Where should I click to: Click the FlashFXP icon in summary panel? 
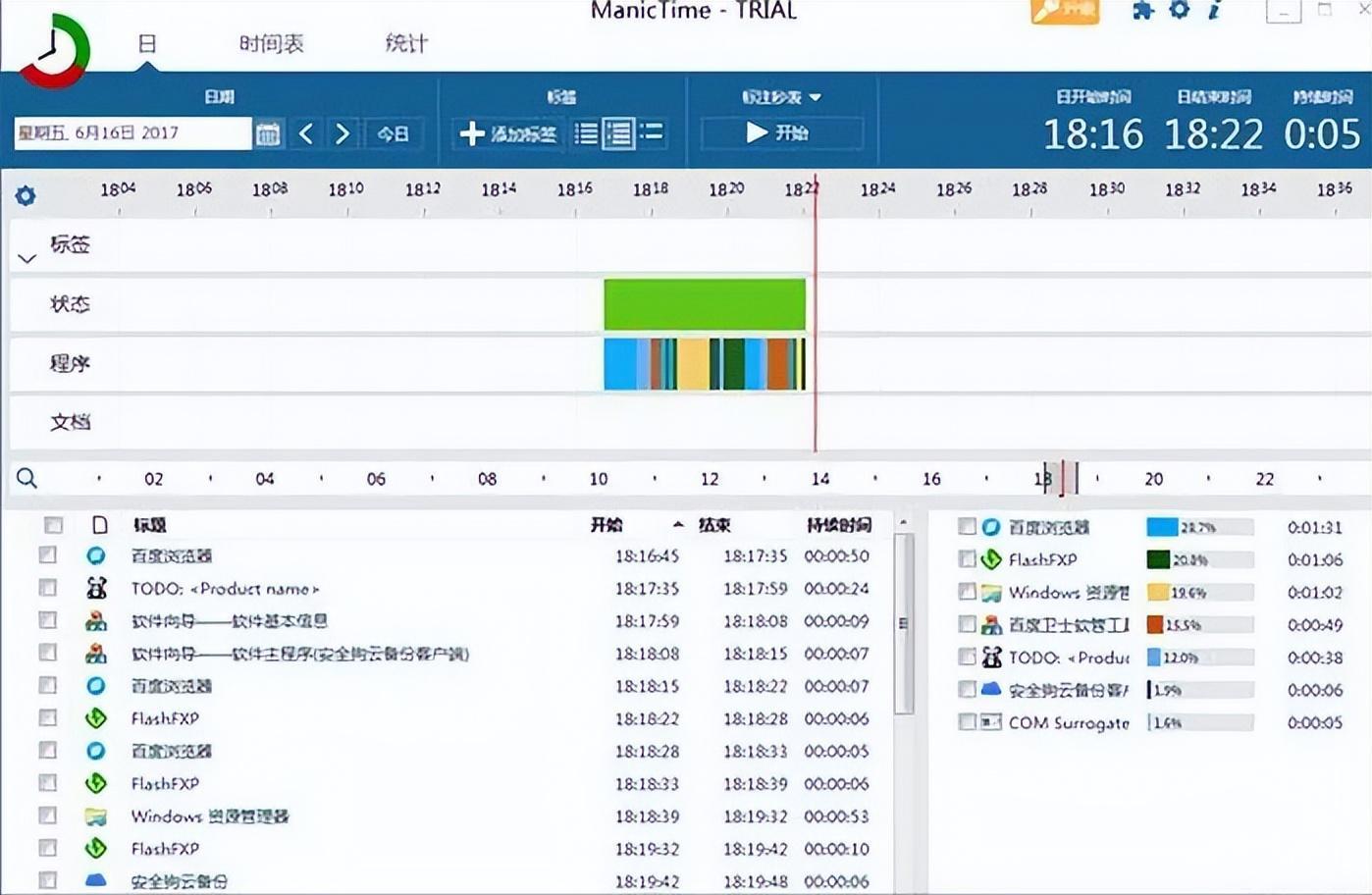pos(991,559)
